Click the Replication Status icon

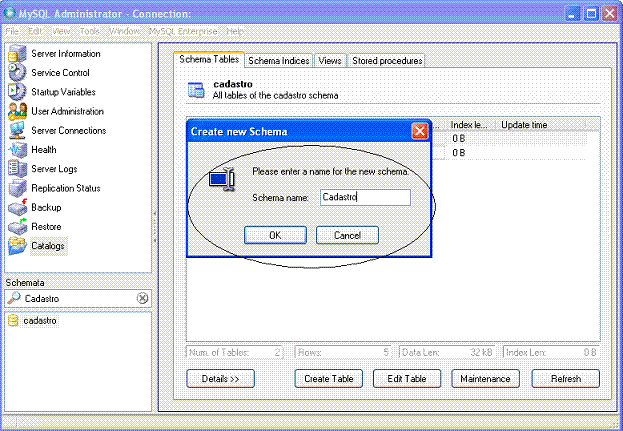(17, 188)
